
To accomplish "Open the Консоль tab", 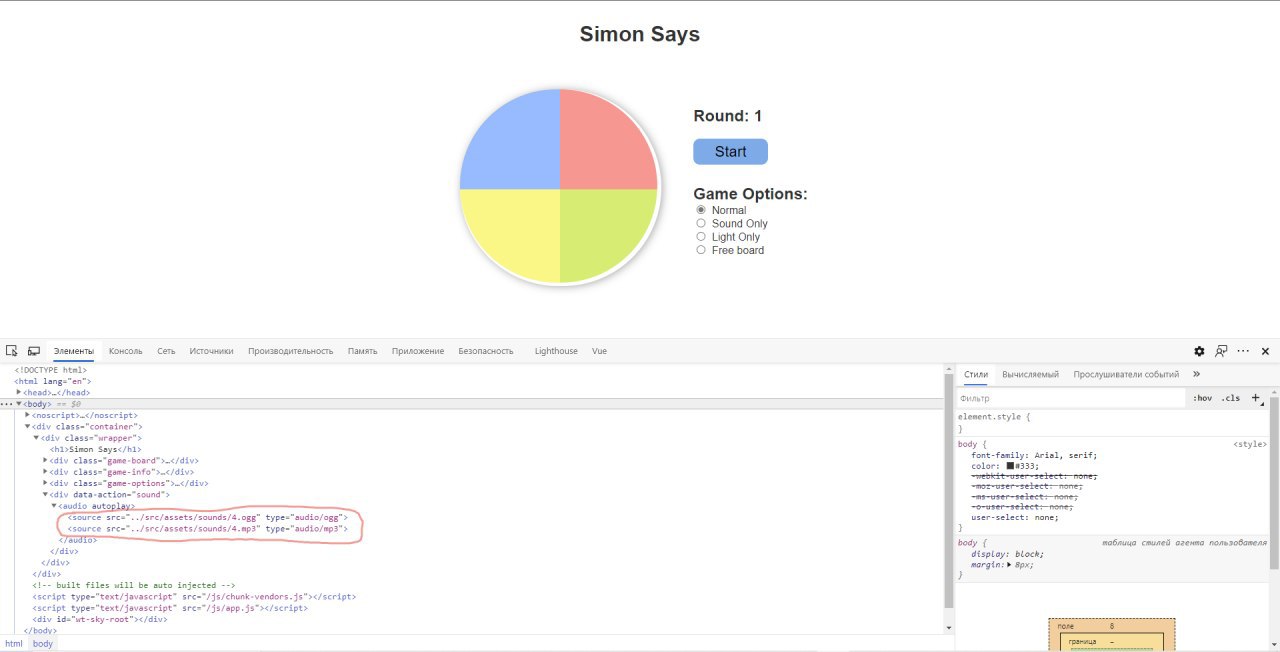I will 126,351.
